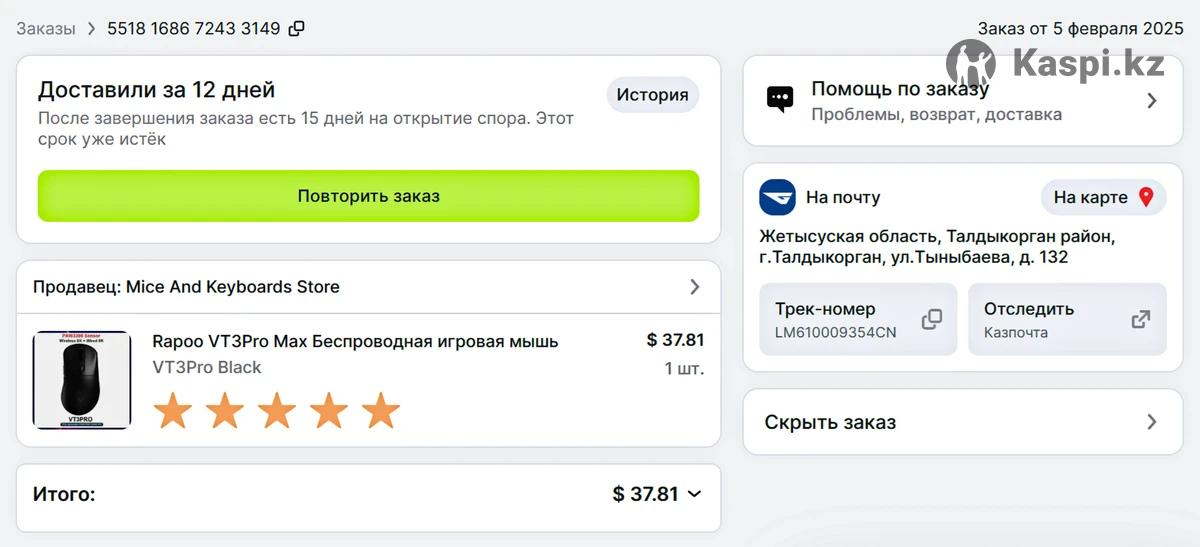Rate the product with the fifth star
The width and height of the screenshot is (1200, 547).
[x=380, y=411]
